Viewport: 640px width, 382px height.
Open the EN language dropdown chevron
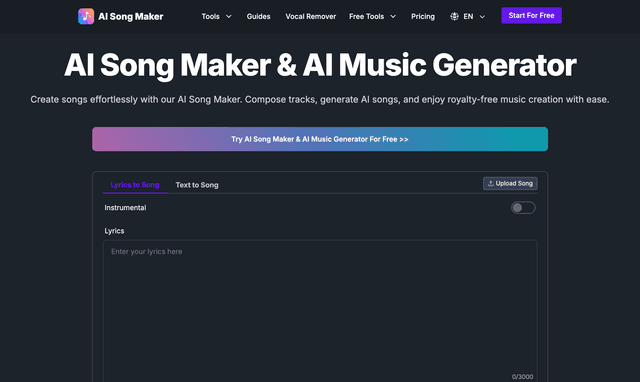482,17
